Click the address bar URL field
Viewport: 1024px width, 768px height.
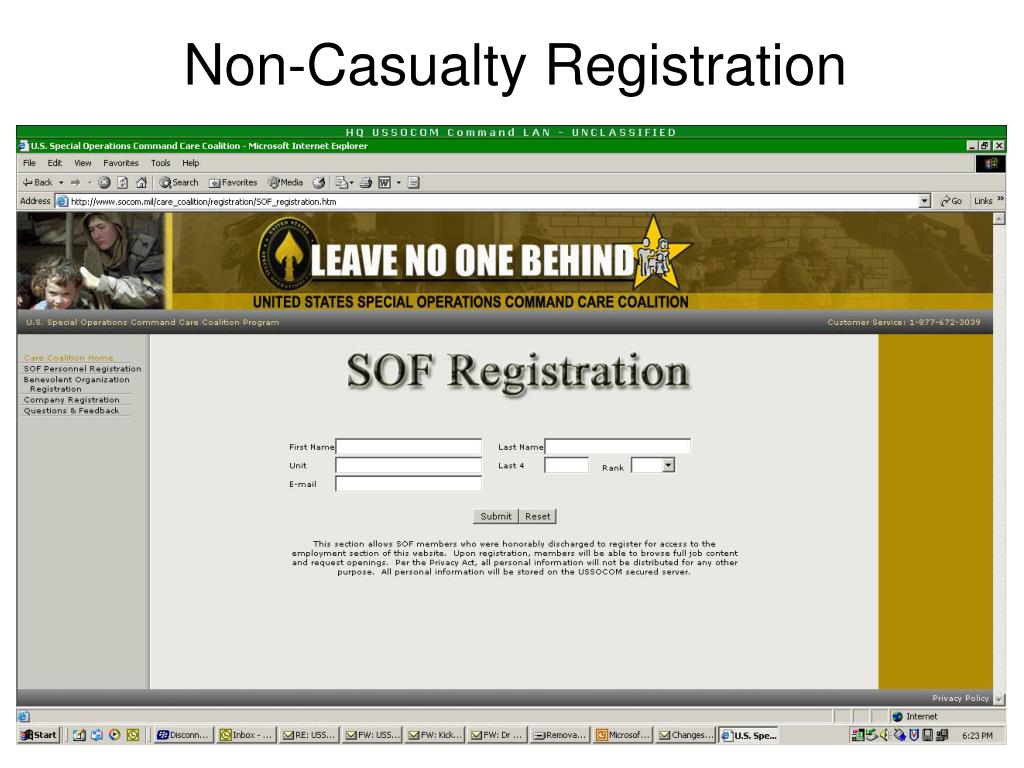tap(487, 201)
